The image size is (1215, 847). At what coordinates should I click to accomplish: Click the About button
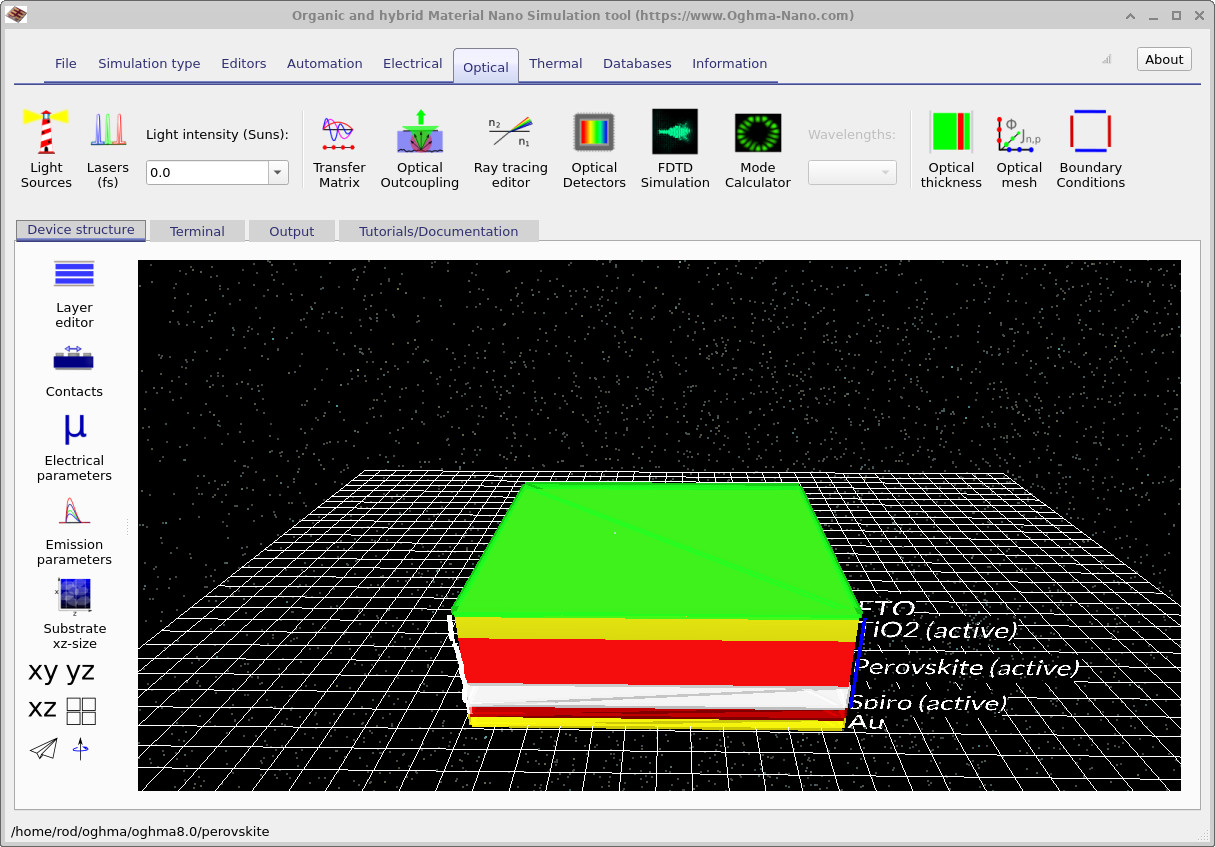tap(1163, 58)
